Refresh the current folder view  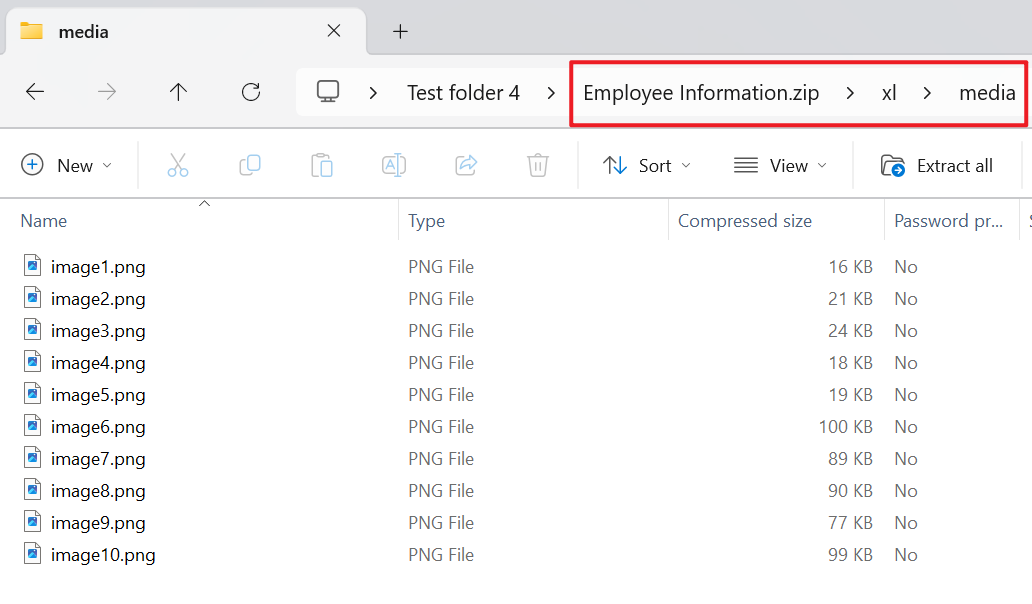251,92
